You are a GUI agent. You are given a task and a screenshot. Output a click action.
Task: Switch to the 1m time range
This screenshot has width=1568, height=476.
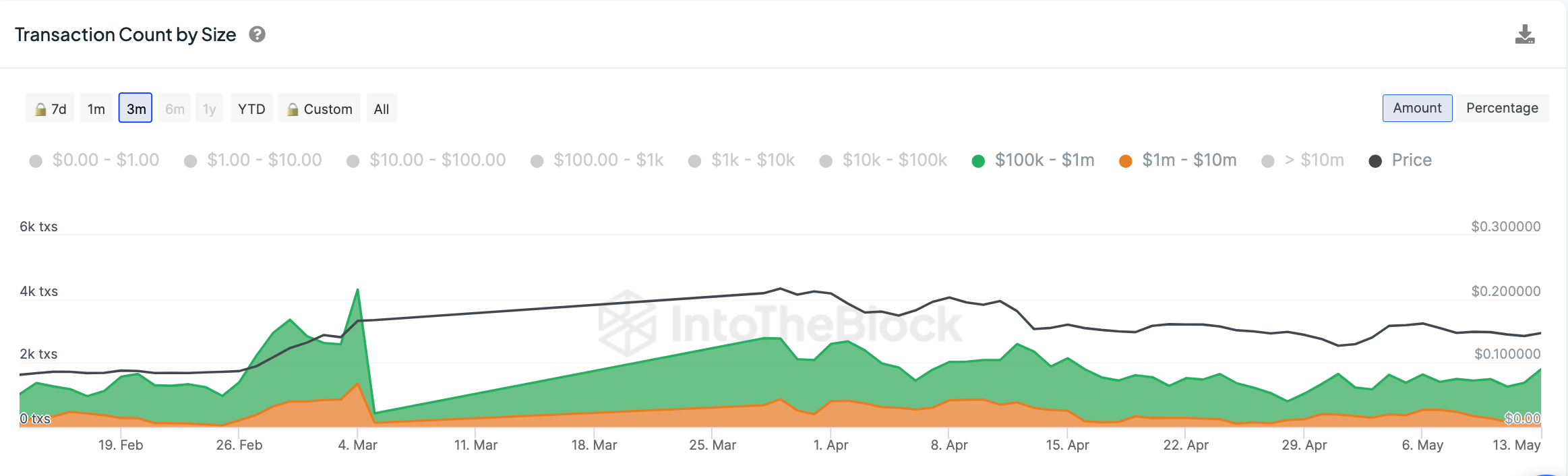[96, 109]
